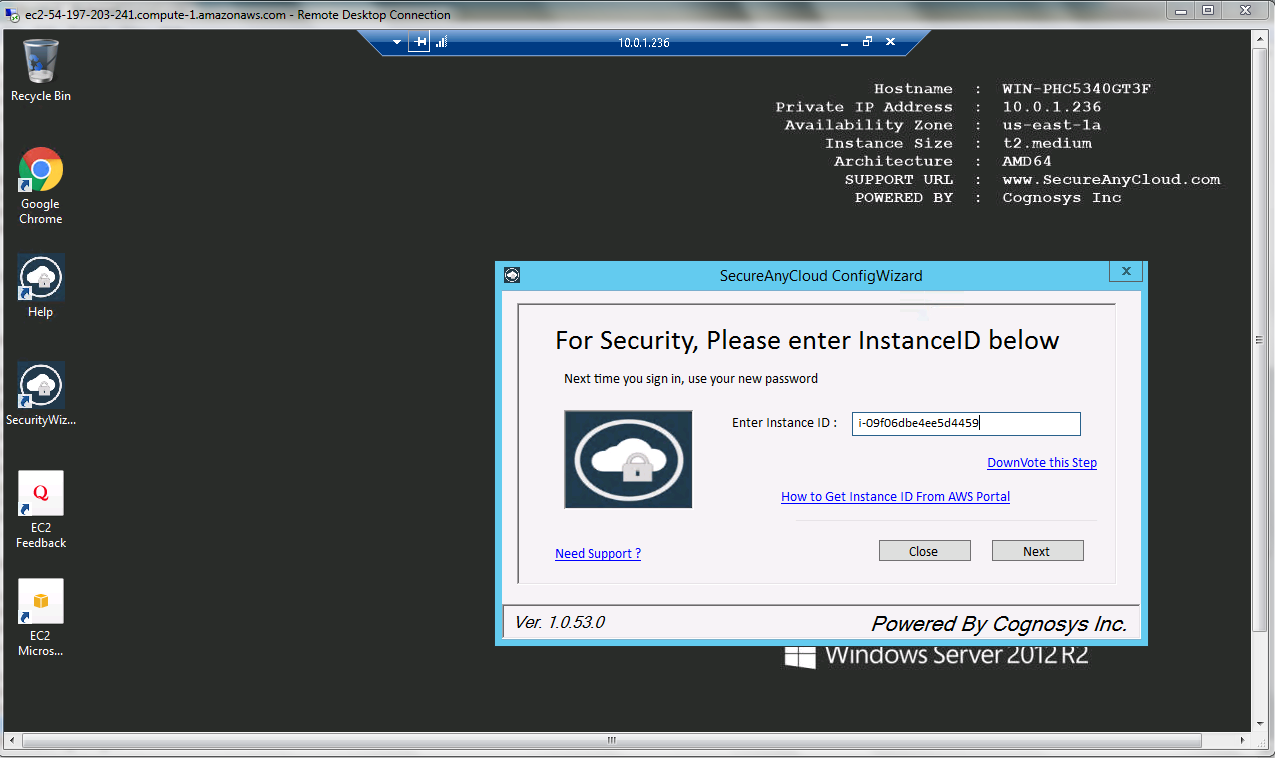This screenshot has height=758, width=1275.
Task: Open the EC2 Feedback shortcut
Action: pos(40,493)
